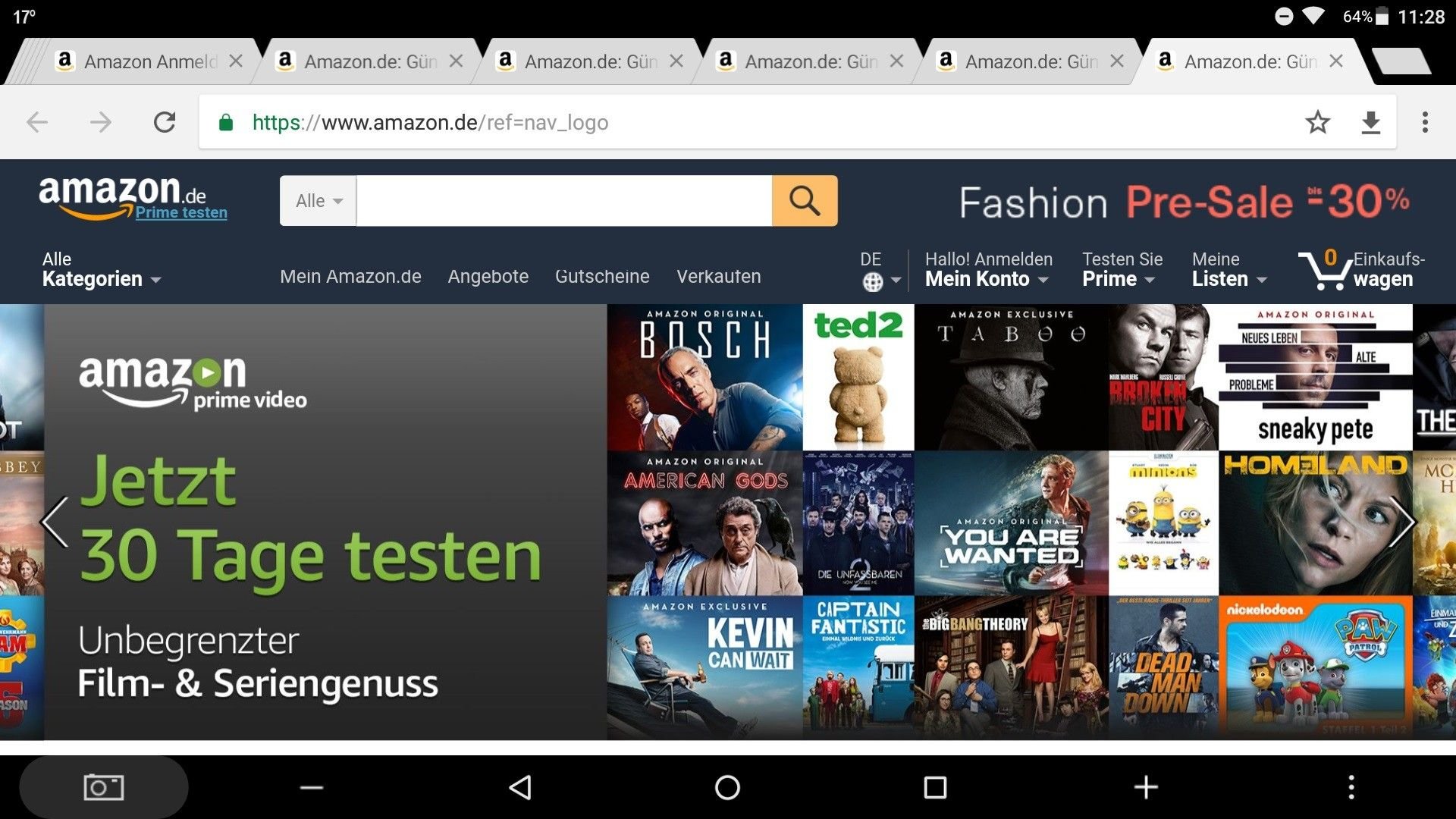
Task: Tap the screenshot camera icon in navigation bar
Action: point(103,787)
